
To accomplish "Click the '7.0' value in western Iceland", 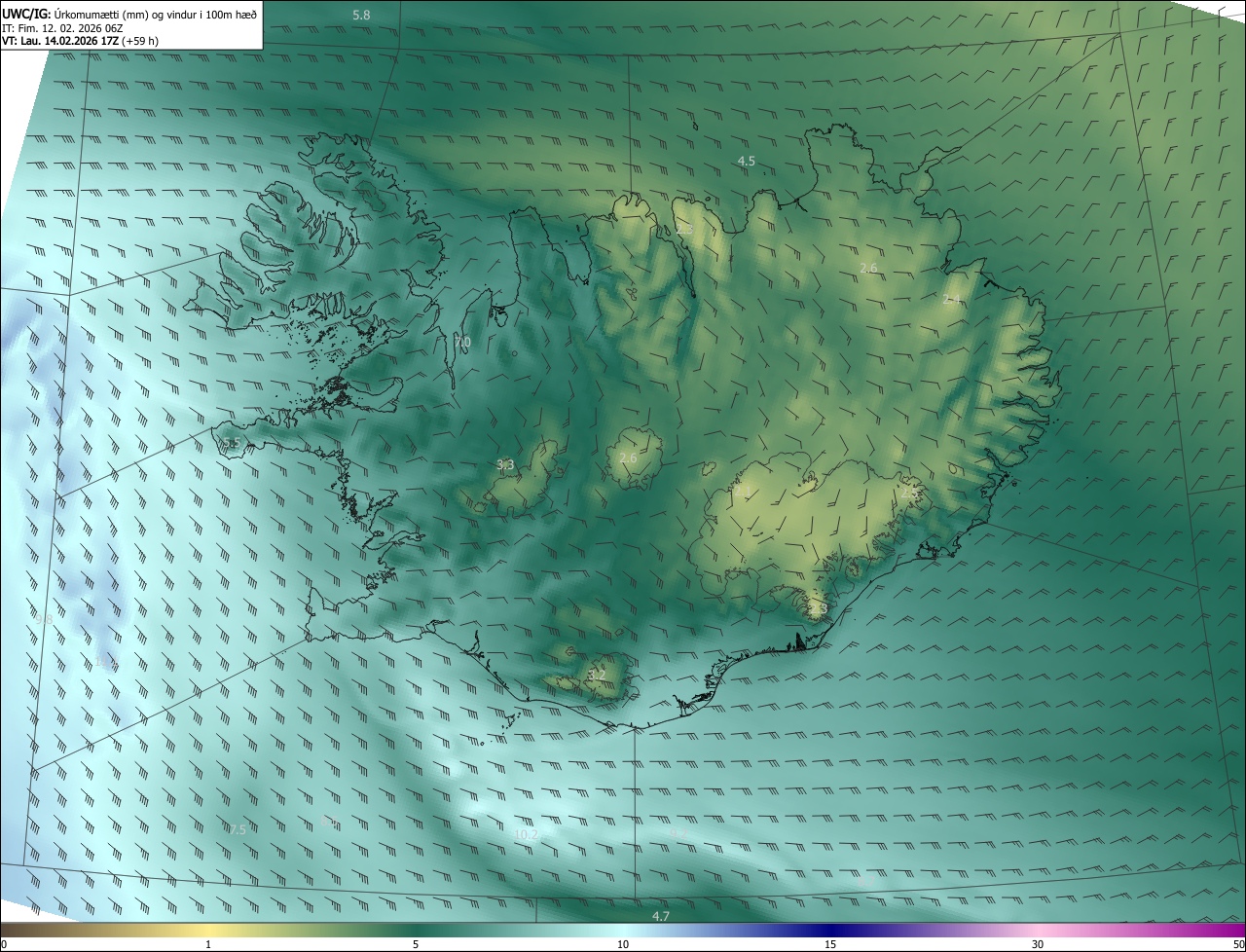I will tap(461, 343).
